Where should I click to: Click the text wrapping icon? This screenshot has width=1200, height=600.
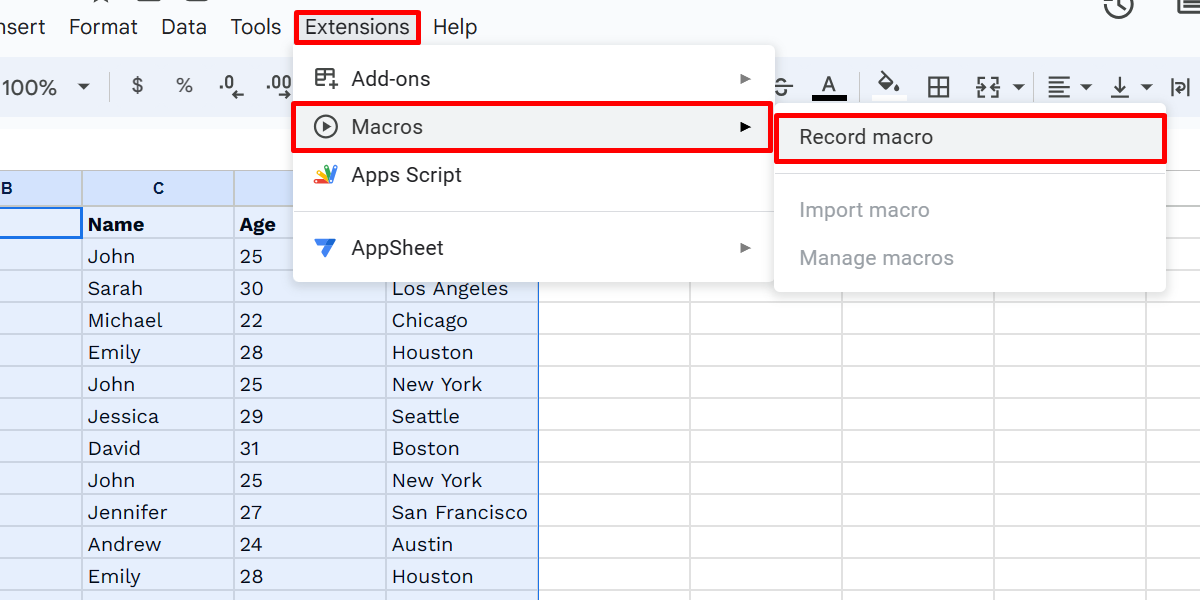pos(1180,87)
